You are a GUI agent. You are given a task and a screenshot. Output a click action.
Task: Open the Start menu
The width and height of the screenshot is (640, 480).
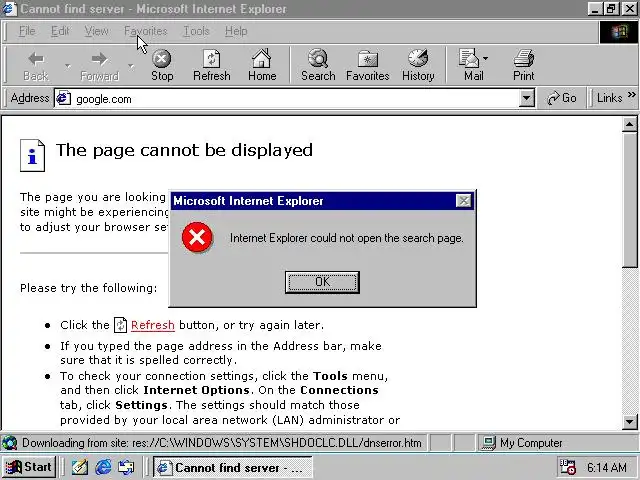[29, 467]
